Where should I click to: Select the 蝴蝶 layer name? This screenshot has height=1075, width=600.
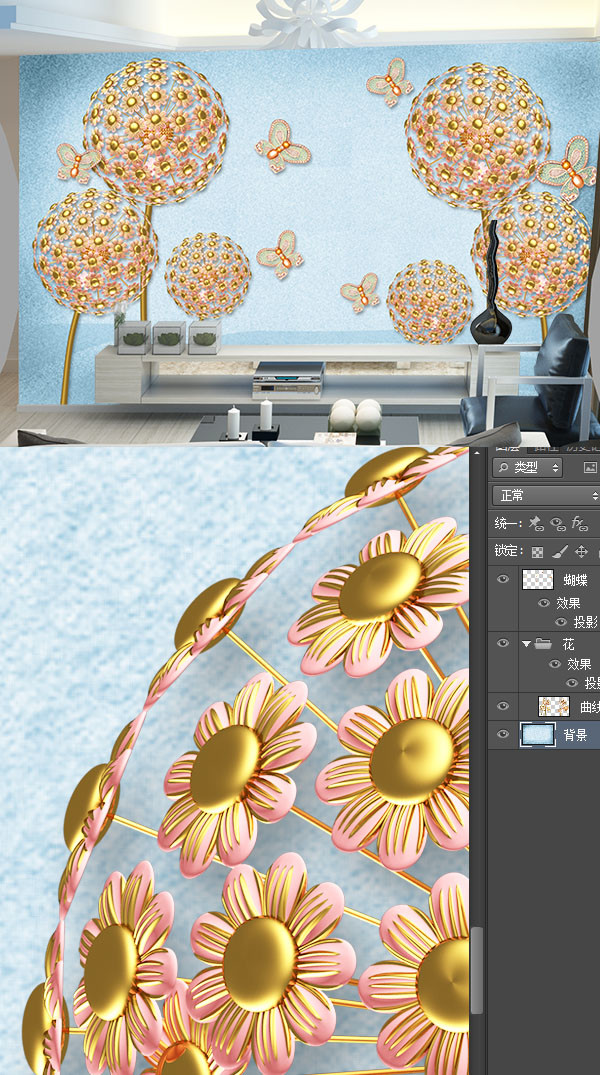[x=575, y=580]
